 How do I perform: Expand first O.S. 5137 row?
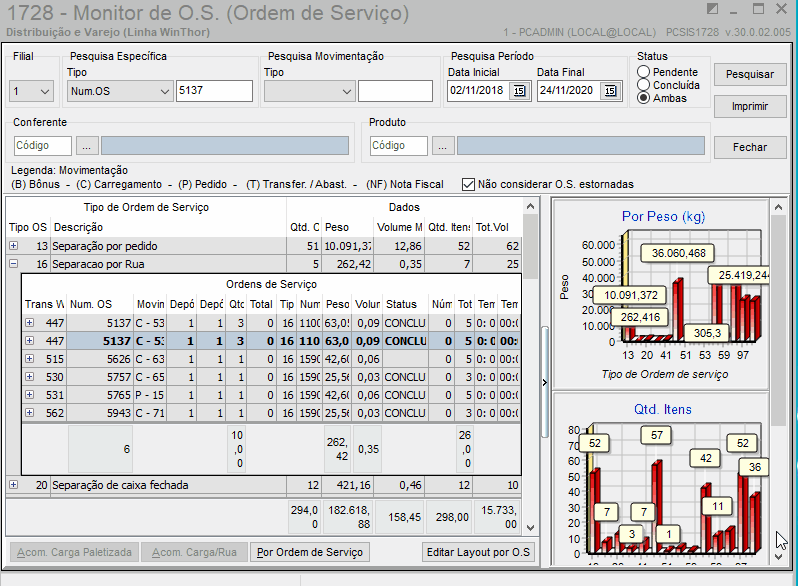coord(30,323)
